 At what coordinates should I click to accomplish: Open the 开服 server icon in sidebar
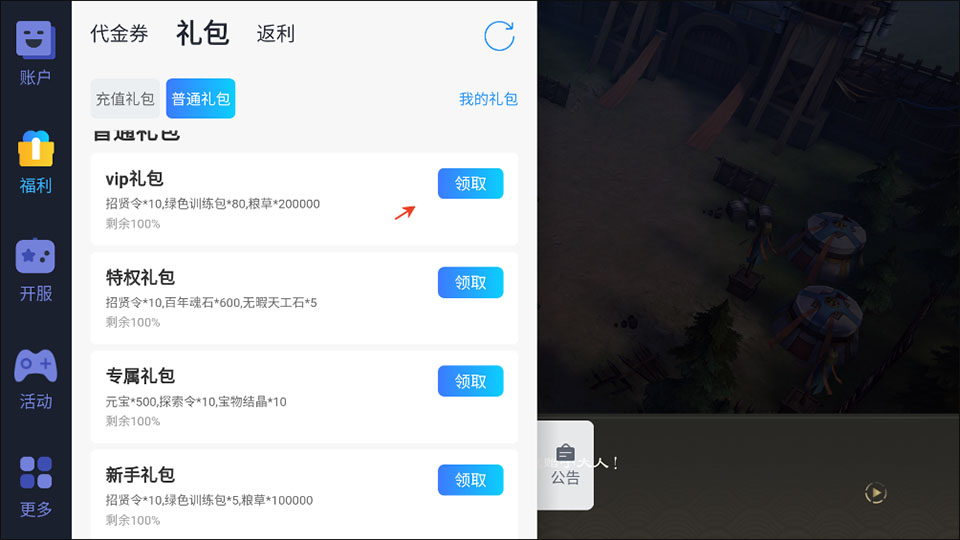point(36,256)
